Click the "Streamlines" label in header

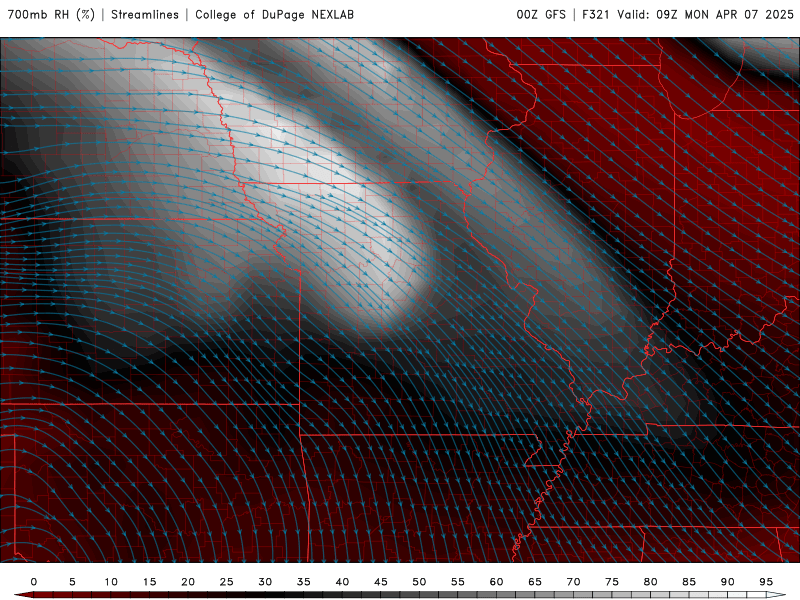click(145, 14)
